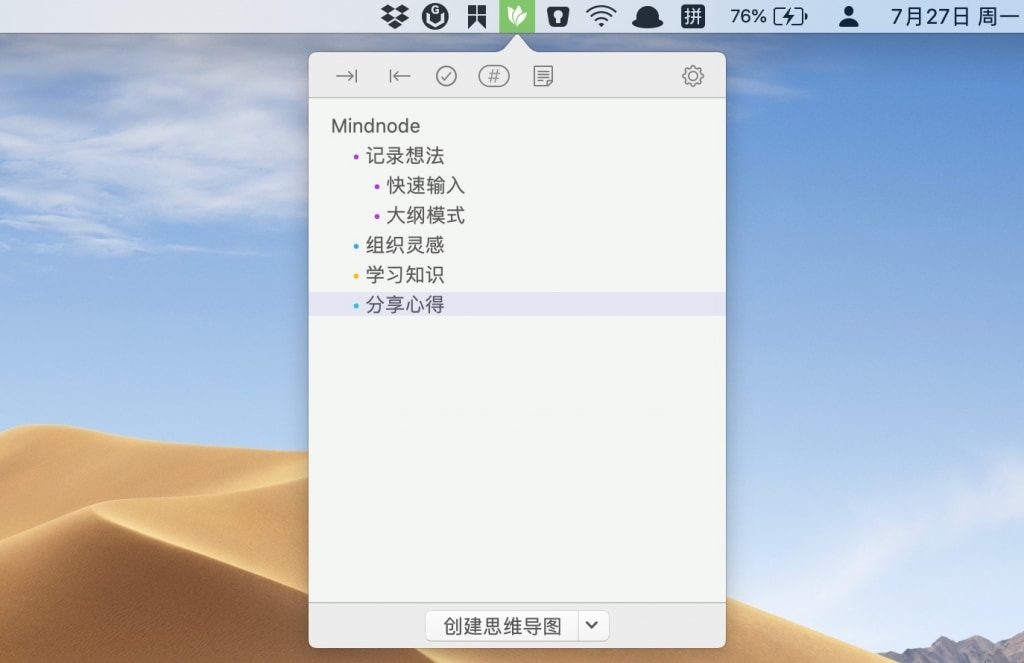Open the Wi-Fi menu
The width and height of the screenshot is (1024, 663).
[601, 16]
